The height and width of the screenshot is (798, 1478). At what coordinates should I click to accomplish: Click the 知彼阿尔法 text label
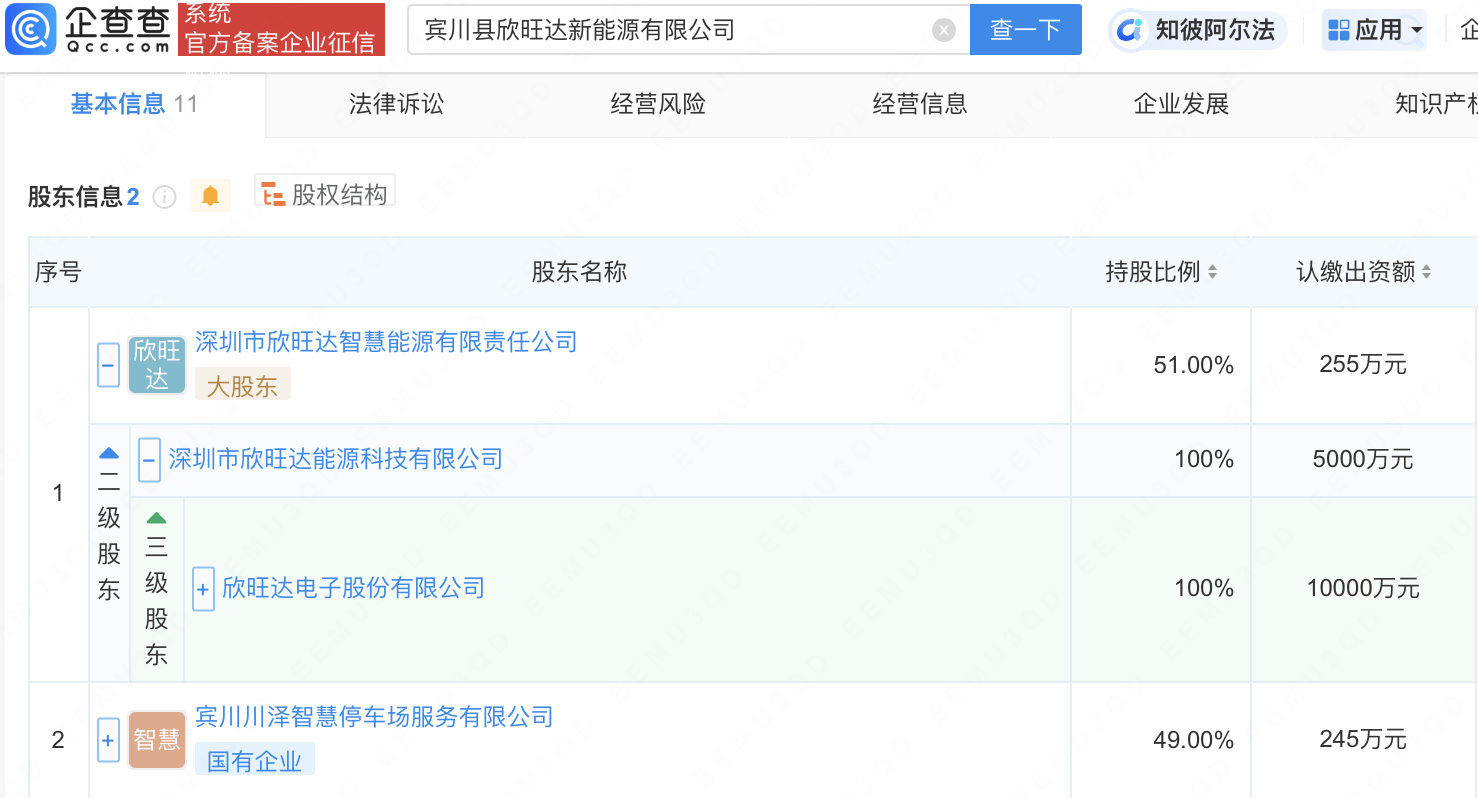(1215, 30)
